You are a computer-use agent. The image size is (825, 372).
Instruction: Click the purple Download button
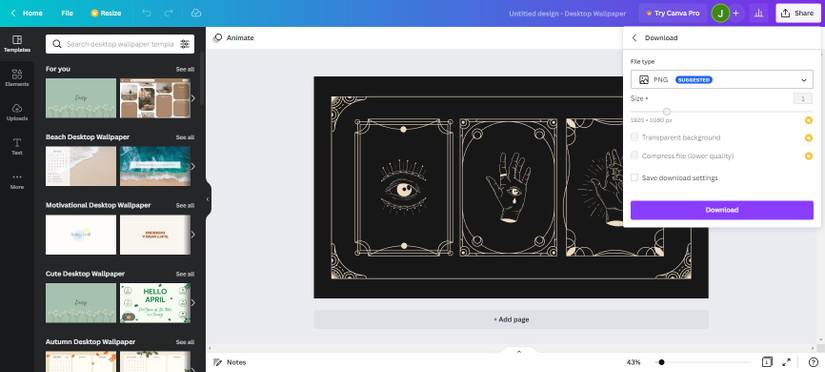[722, 210]
